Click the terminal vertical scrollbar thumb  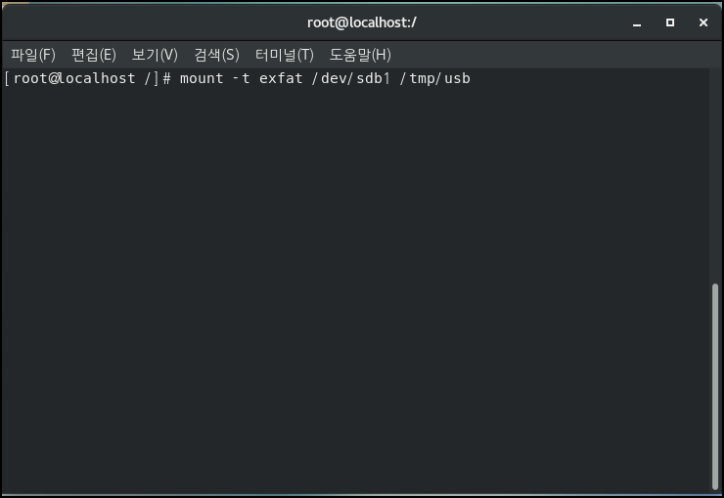tap(715, 387)
